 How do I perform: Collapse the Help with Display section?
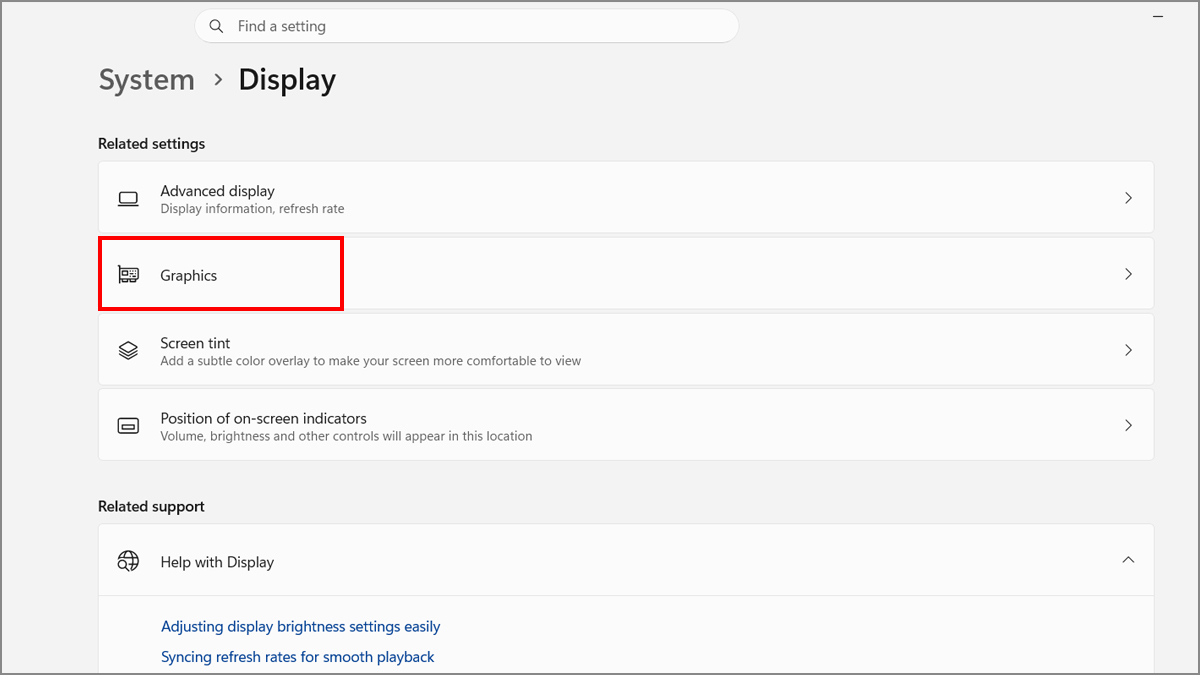(x=1128, y=560)
